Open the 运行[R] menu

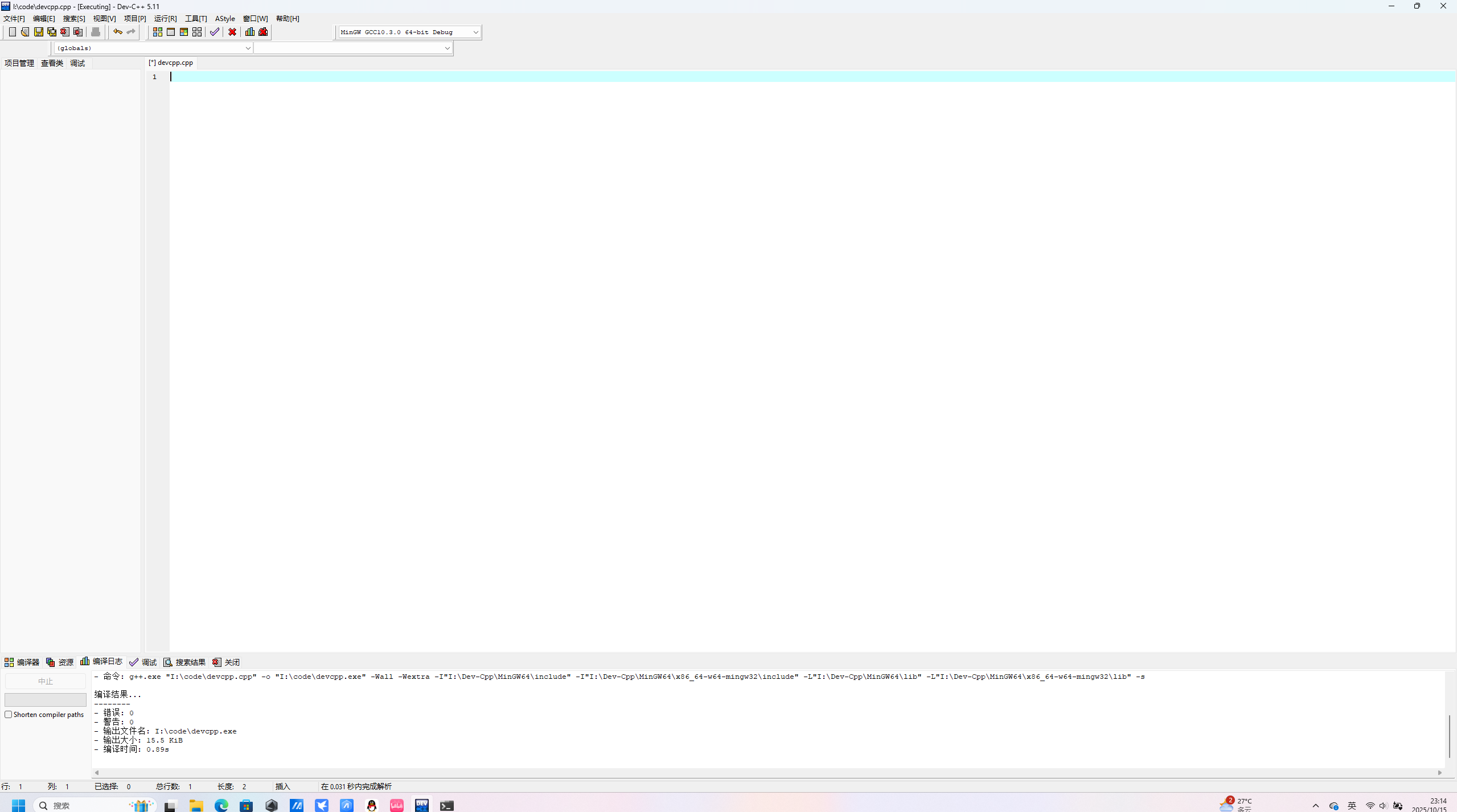(165, 18)
